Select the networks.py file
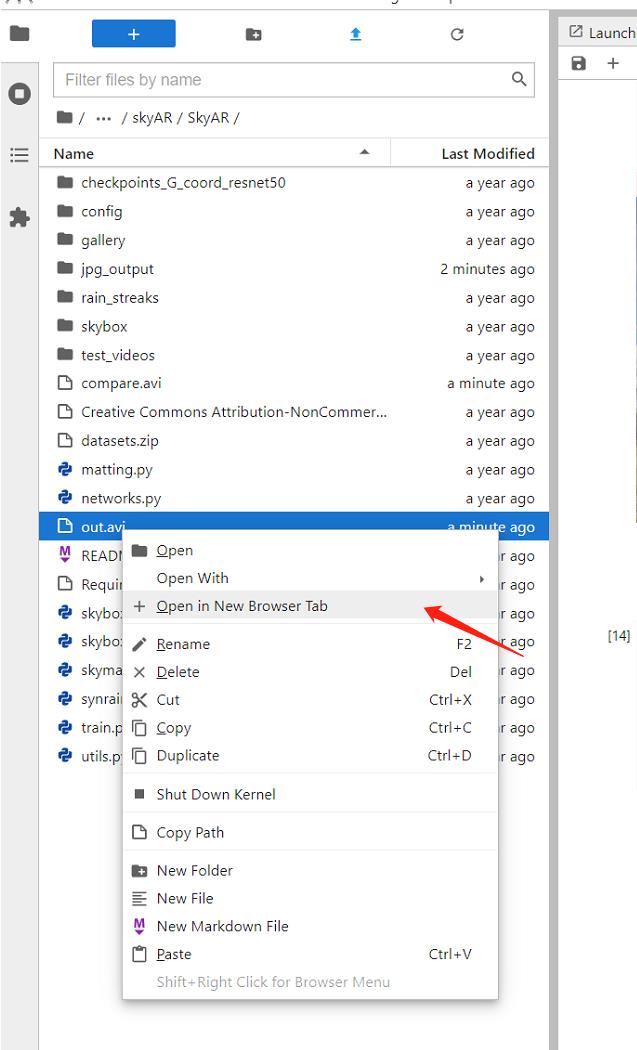The image size is (637, 1050). pyautogui.click(x=293, y=499)
